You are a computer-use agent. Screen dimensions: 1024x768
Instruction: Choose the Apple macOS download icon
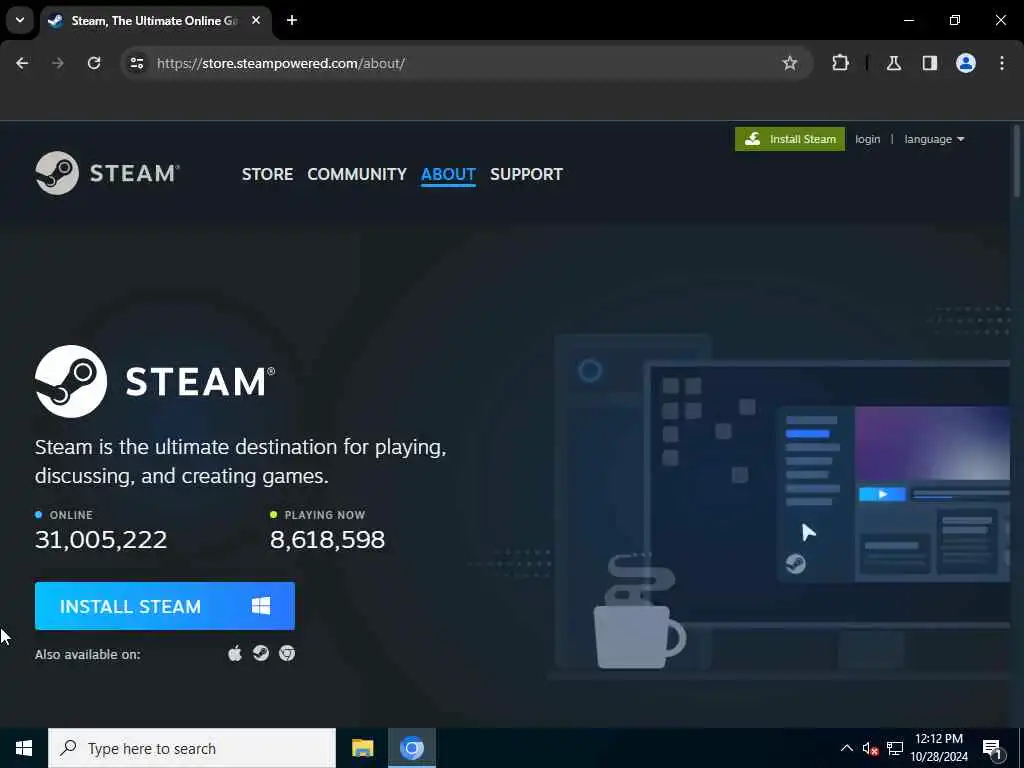235,653
